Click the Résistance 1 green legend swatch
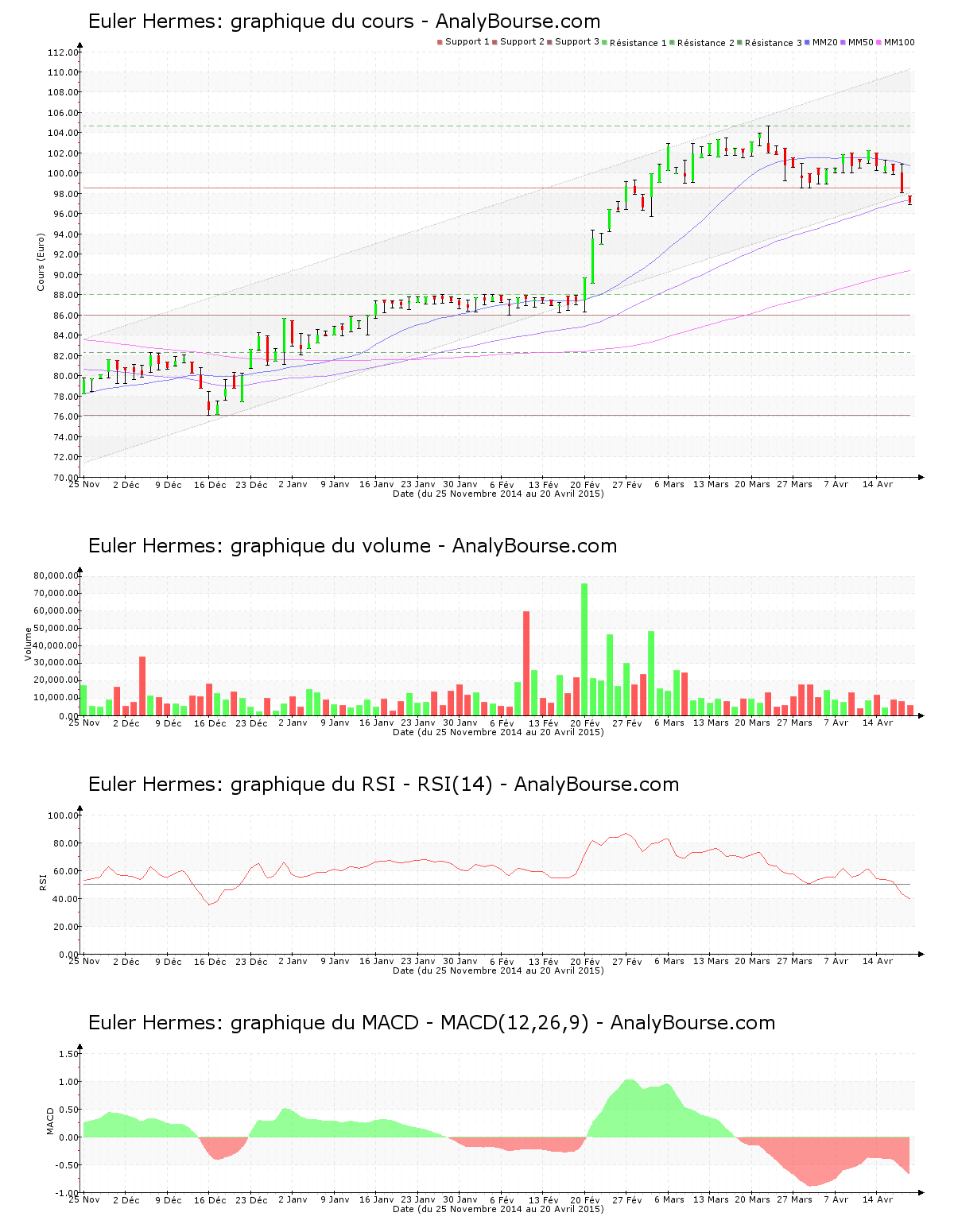Viewport: 954px width, 1232px height. click(x=604, y=42)
